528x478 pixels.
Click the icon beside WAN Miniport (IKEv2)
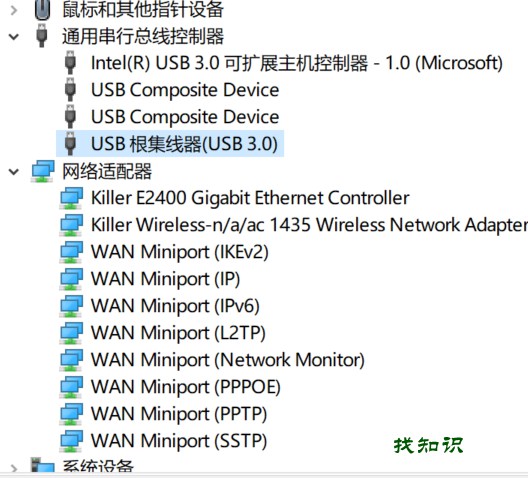(71, 252)
